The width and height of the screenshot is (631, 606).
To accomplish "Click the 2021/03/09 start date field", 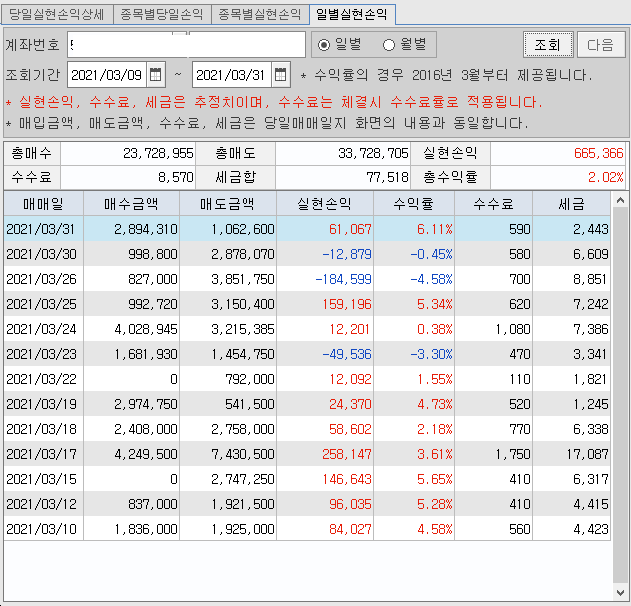I will click(x=107, y=75).
